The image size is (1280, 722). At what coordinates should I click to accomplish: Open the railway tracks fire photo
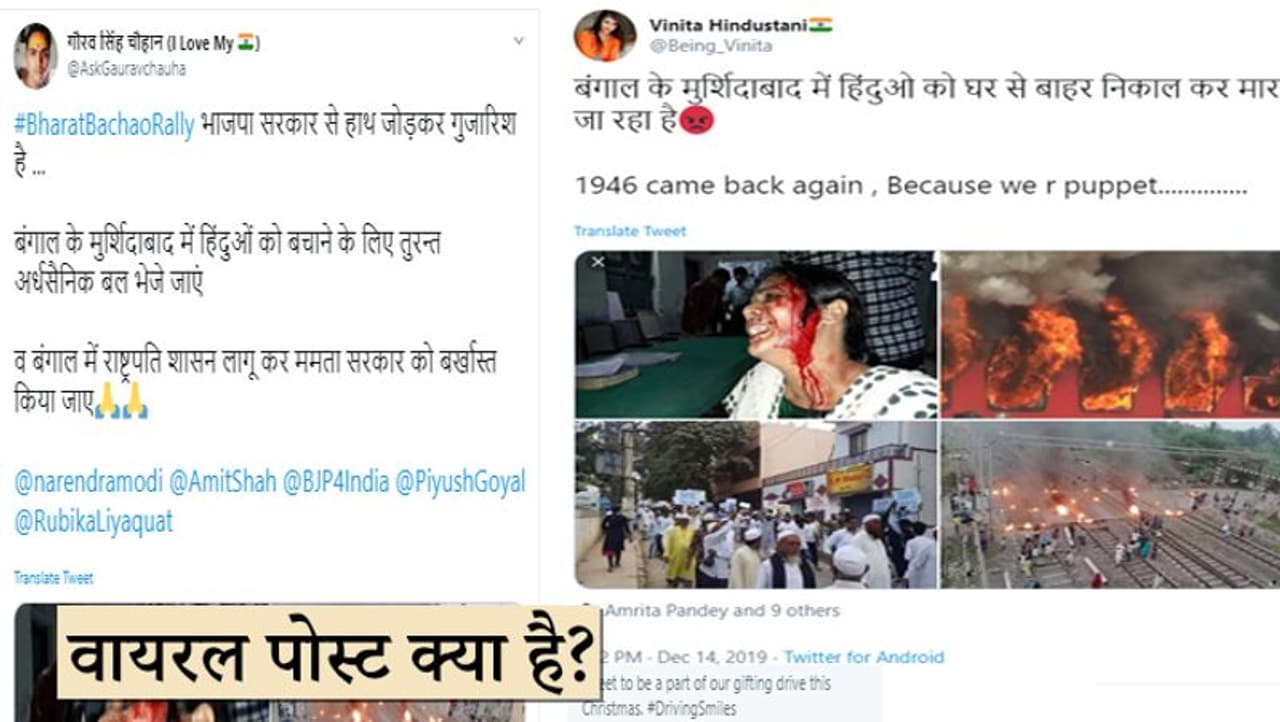(x=1110, y=505)
